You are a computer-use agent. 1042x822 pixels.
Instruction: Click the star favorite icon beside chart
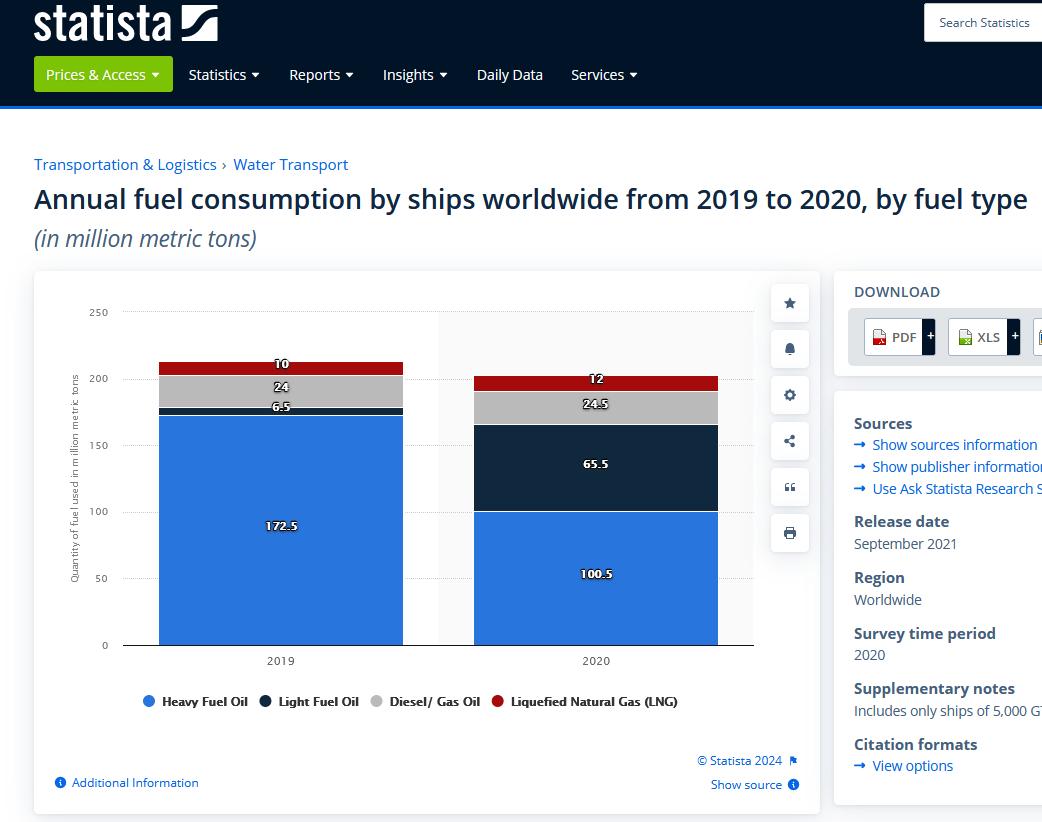pos(790,303)
